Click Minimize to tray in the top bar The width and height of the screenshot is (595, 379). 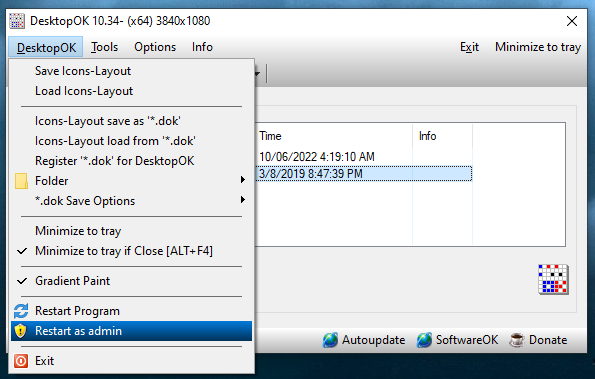[538, 47]
